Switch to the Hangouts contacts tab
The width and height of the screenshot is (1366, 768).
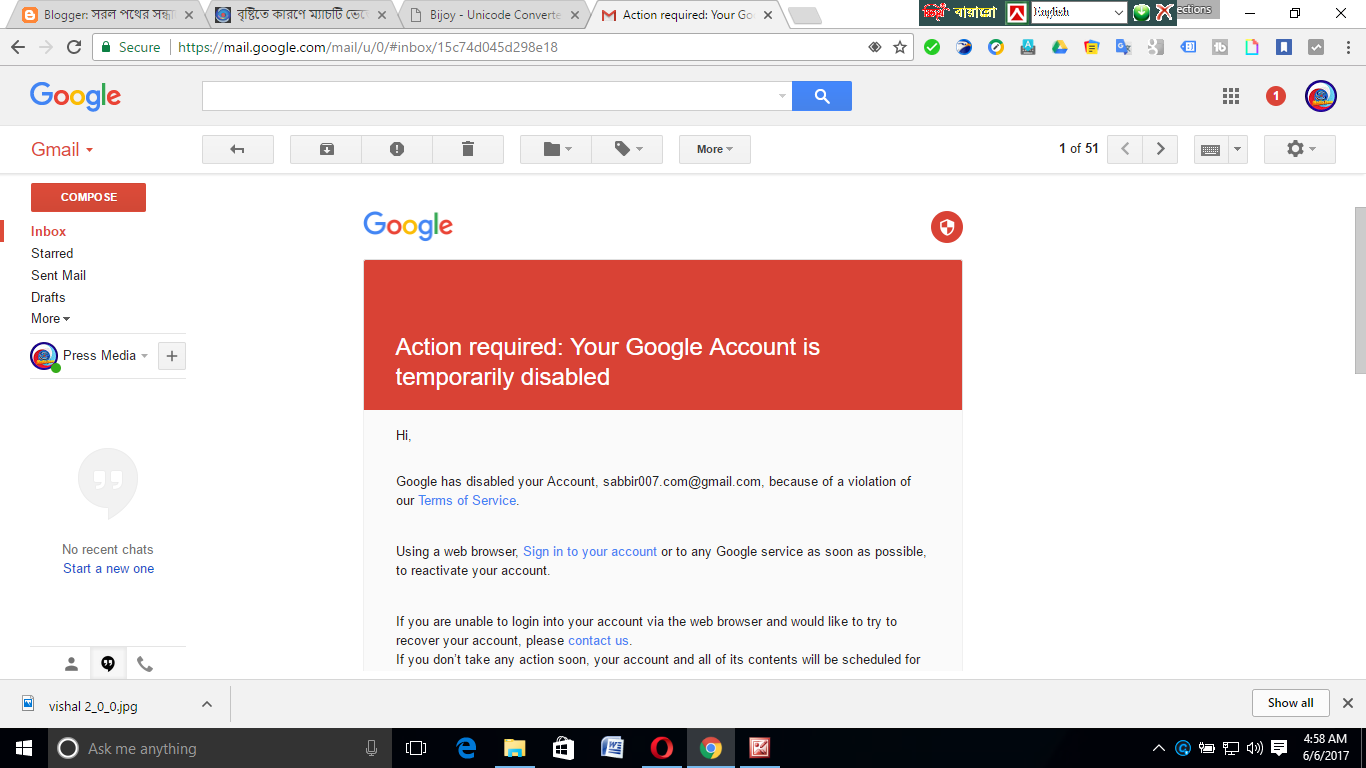[x=71, y=664]
